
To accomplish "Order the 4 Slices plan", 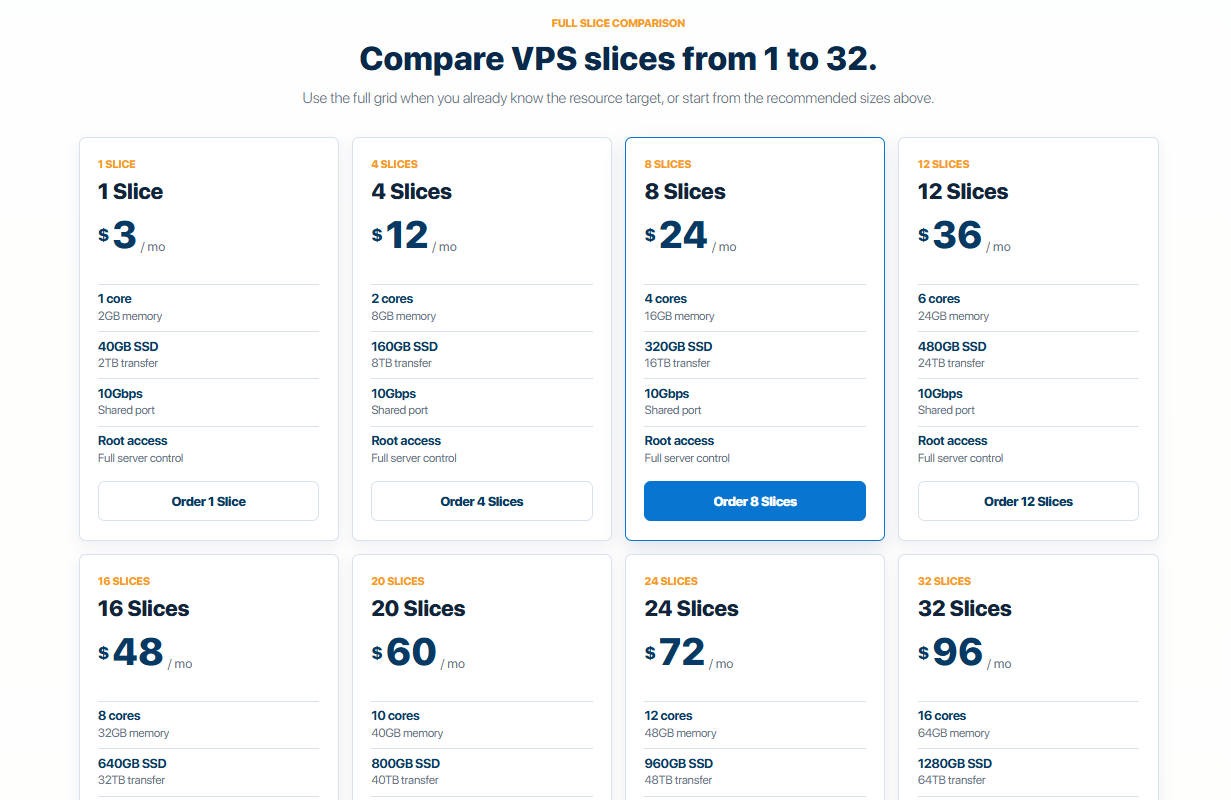I will [481, 501].
